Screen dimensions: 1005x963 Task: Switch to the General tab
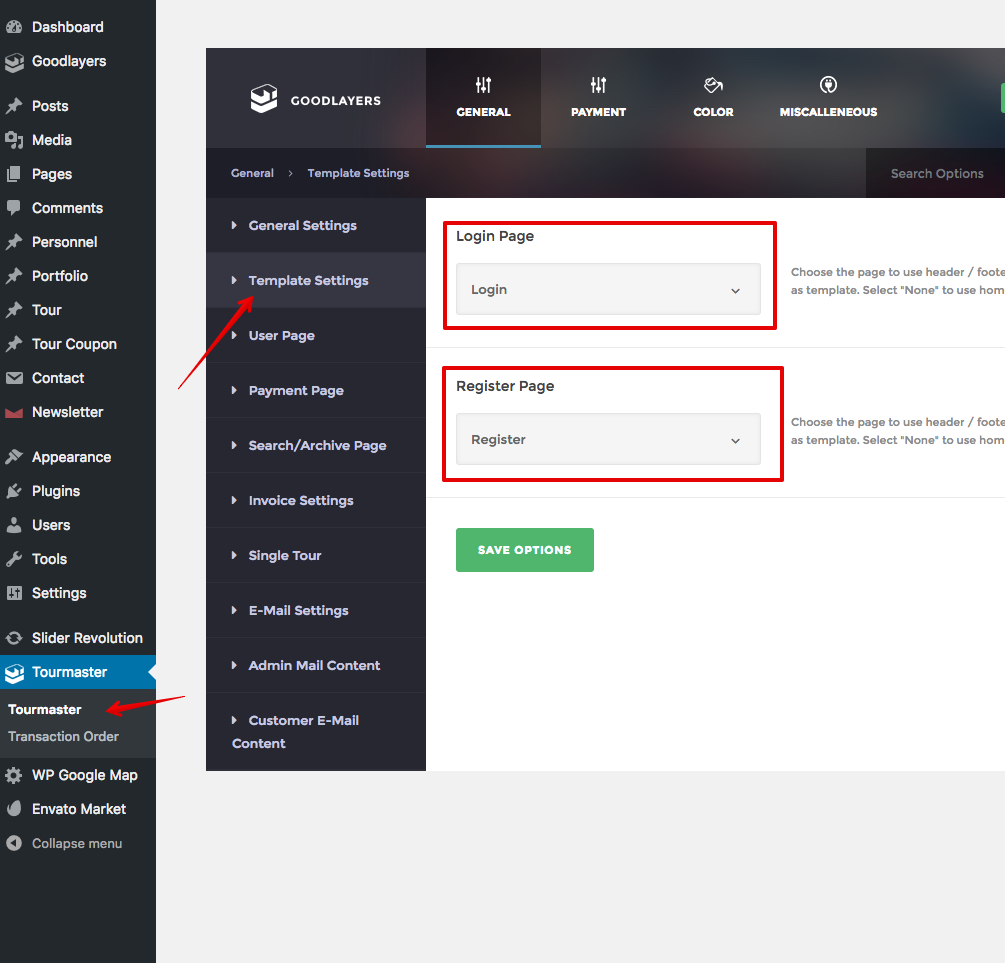483,98
